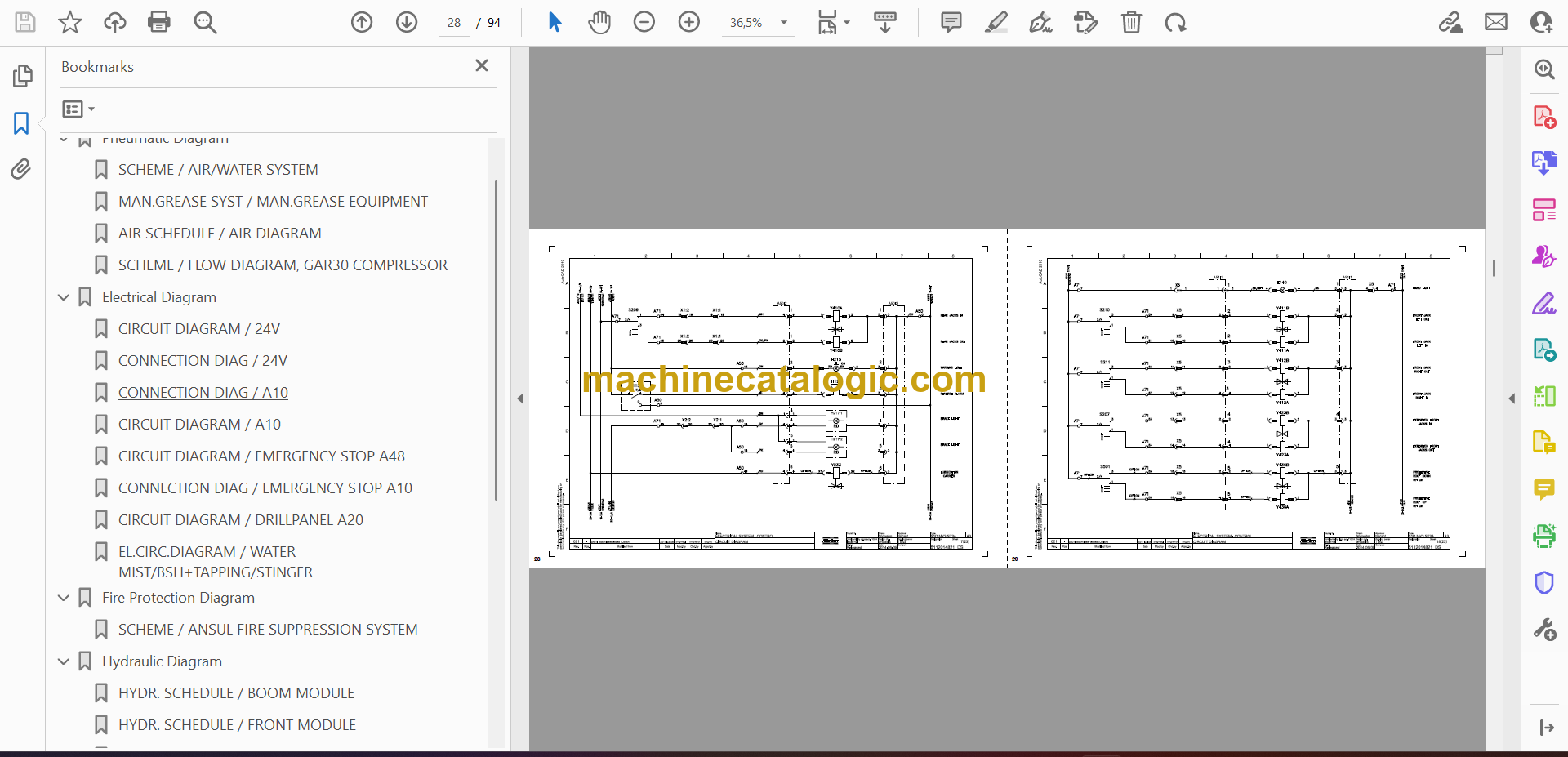Screen dimensions: 1568x757
Task: Collapse the Pneumatic Diagram group
Action: tap(64, 140)
